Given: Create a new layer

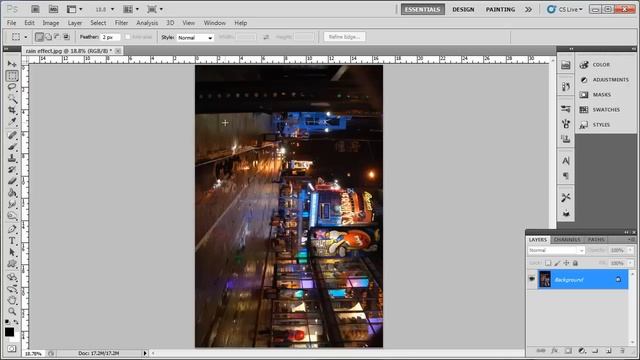Looking at the screenshot, I should [x=609, y=351].
